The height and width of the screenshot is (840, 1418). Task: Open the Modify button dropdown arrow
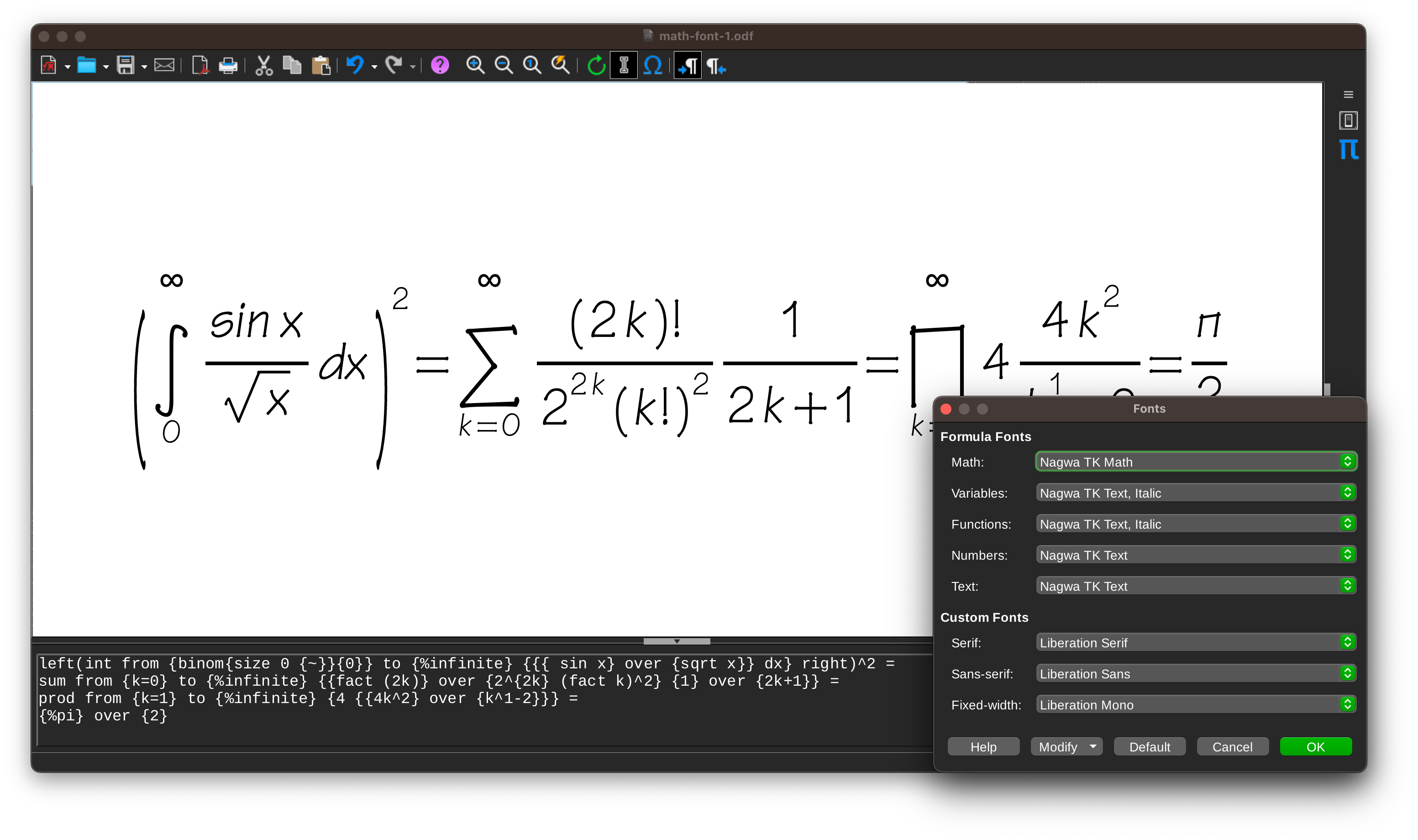(x=1092, y=746)
